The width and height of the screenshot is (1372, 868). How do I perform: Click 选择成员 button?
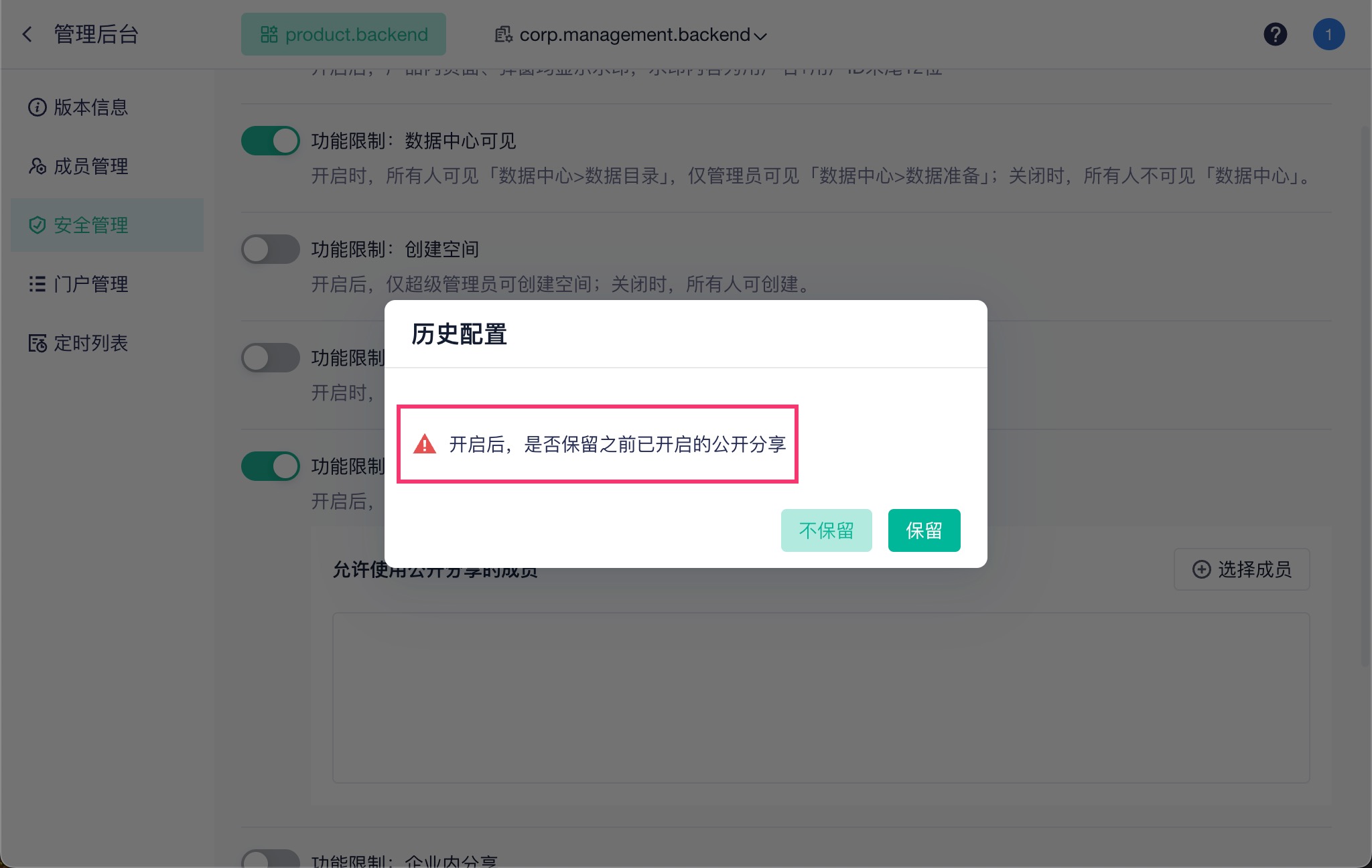click(x=1241, y=569)
